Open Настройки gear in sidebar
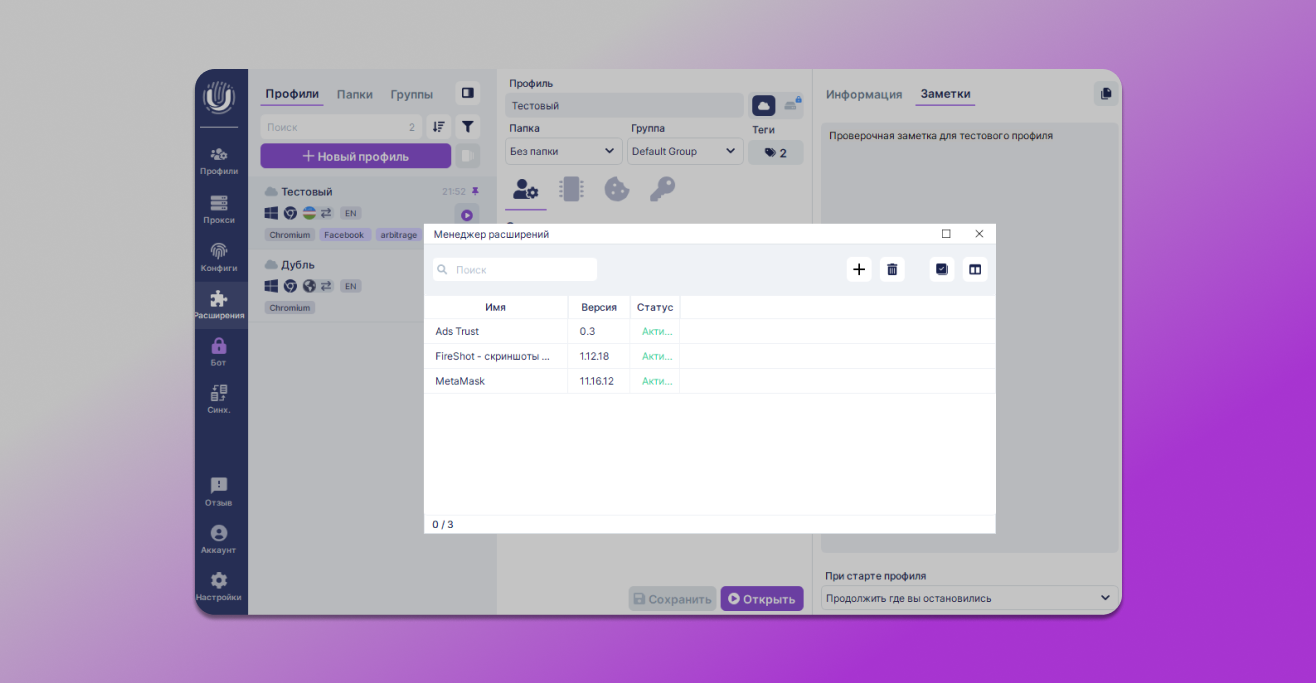 [x=219, y=586]
